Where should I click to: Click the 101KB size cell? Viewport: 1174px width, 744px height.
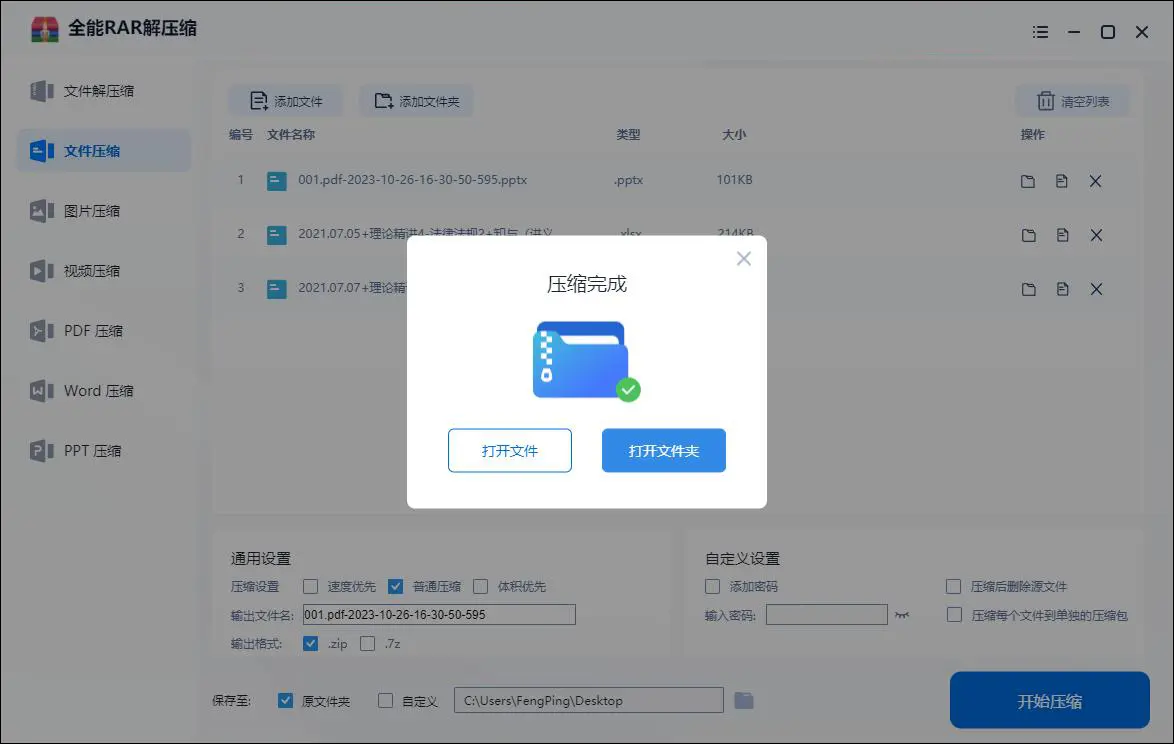[734, 180]
